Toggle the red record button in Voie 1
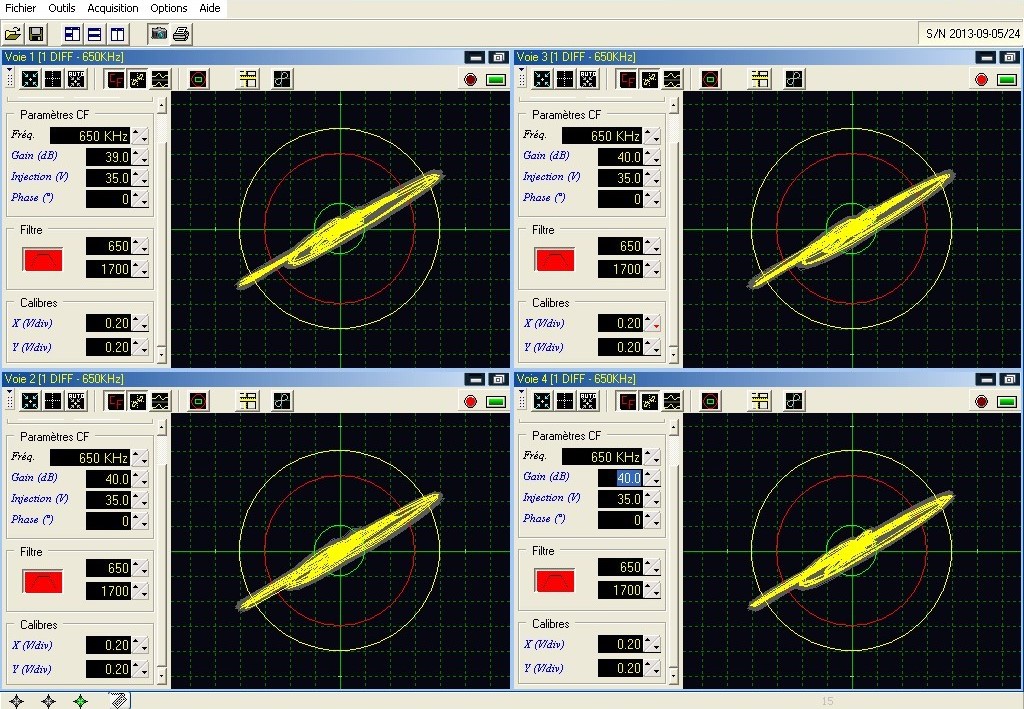 pos(470,80)
